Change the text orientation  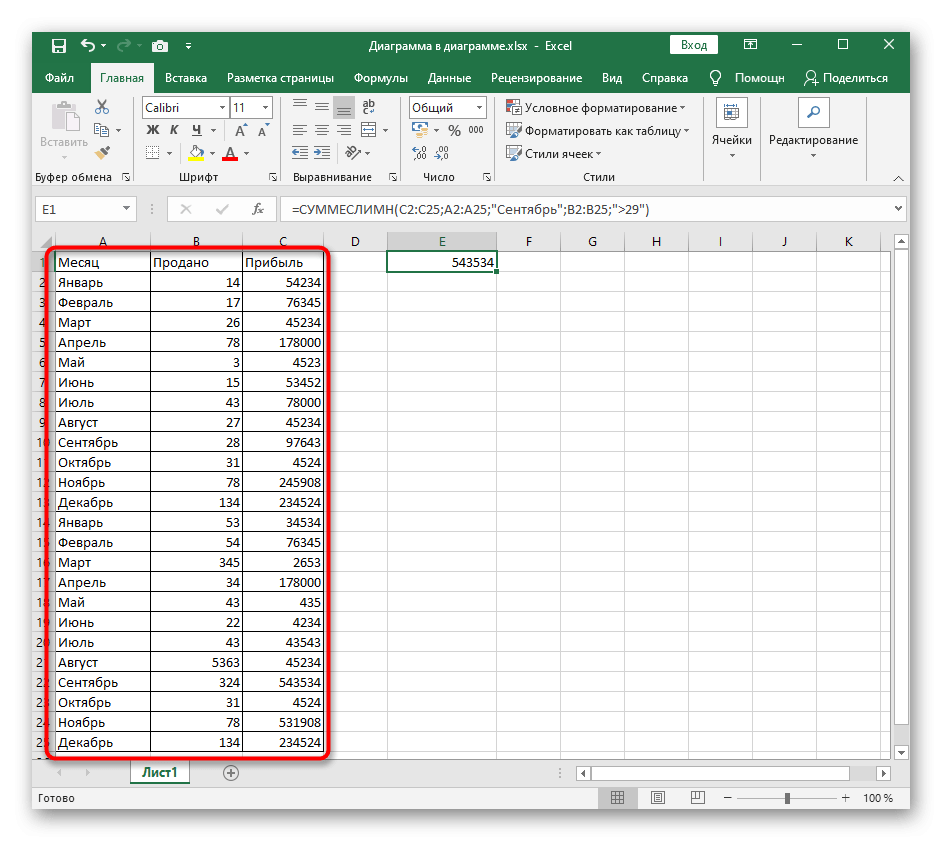click(x=353, y=153)
